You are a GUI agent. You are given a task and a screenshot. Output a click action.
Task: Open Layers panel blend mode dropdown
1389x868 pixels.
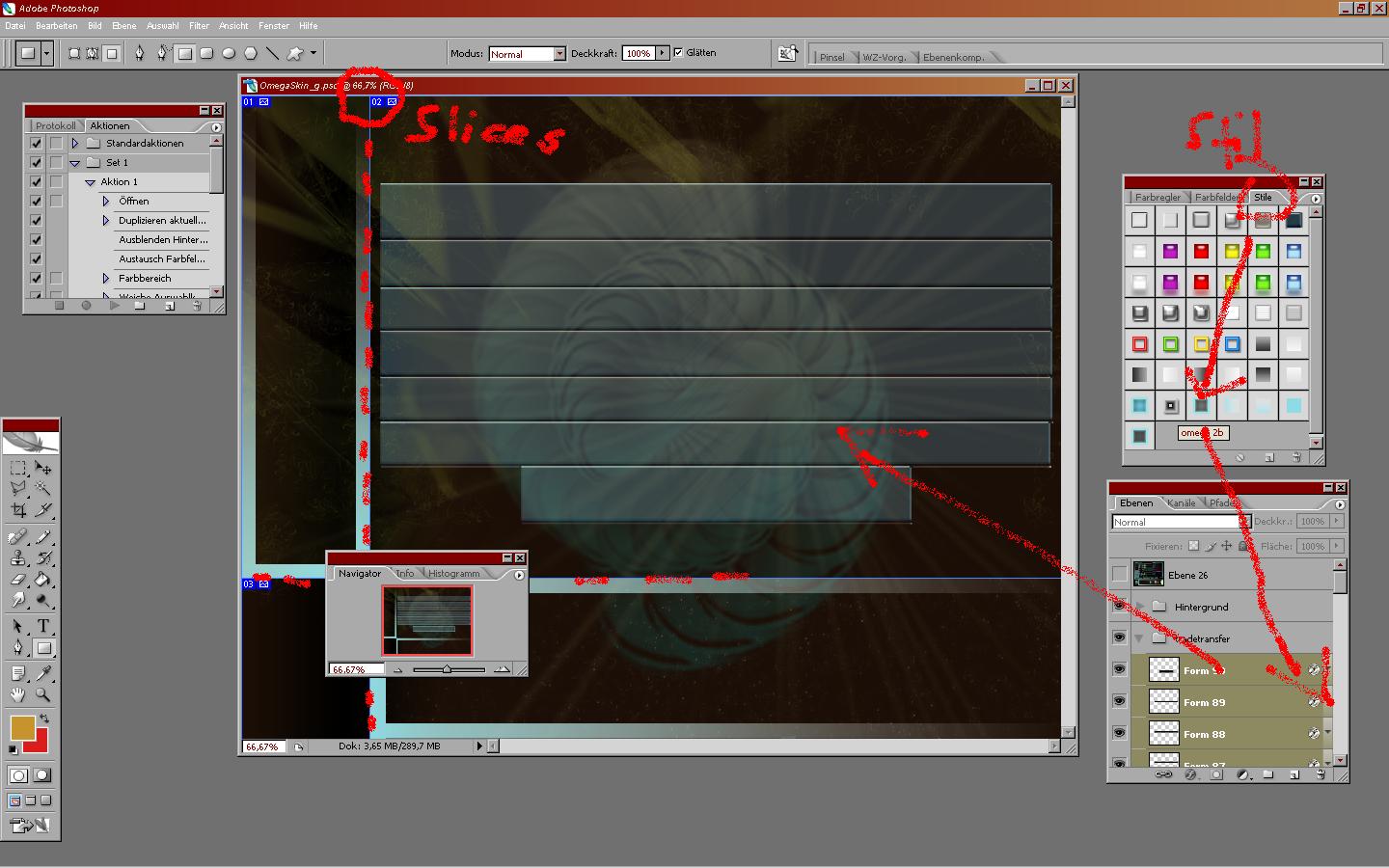pos(1244,522)
